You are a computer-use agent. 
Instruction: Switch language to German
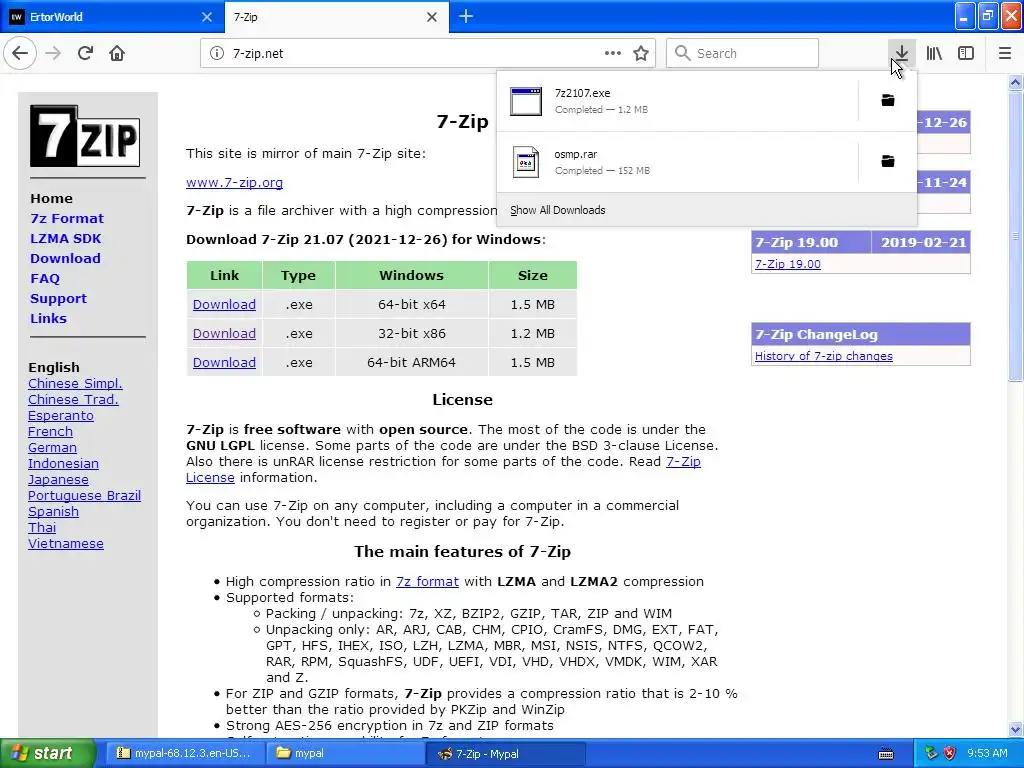click(x=52, y=447)
